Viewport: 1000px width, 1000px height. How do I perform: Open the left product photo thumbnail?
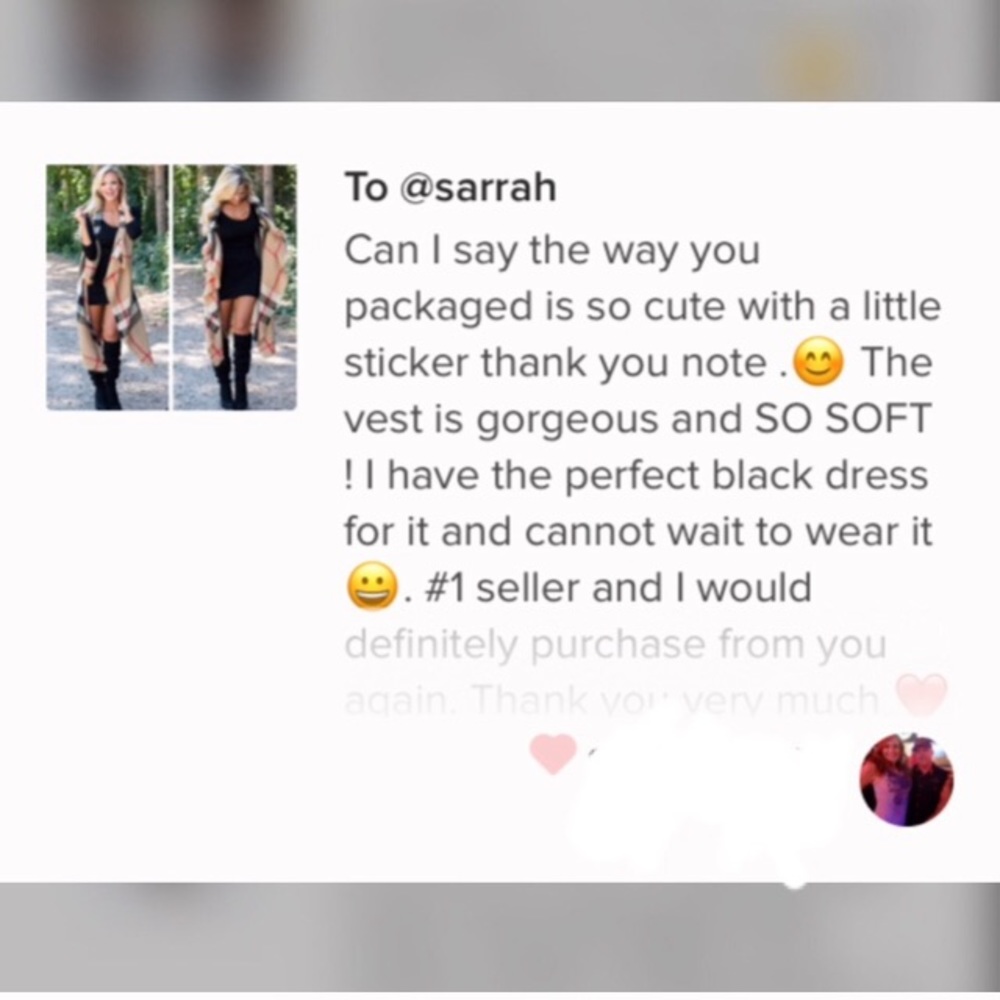pyautogui.click(x=108, y=287)
